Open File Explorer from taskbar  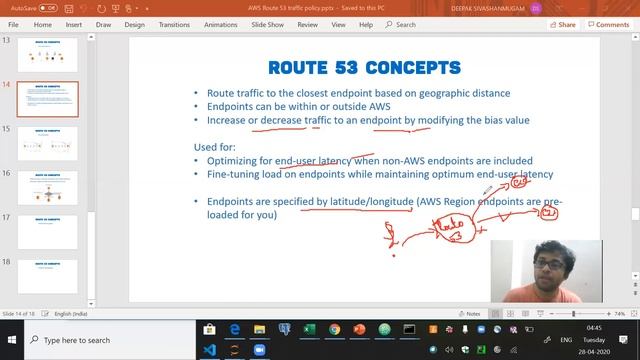[260, 329]
